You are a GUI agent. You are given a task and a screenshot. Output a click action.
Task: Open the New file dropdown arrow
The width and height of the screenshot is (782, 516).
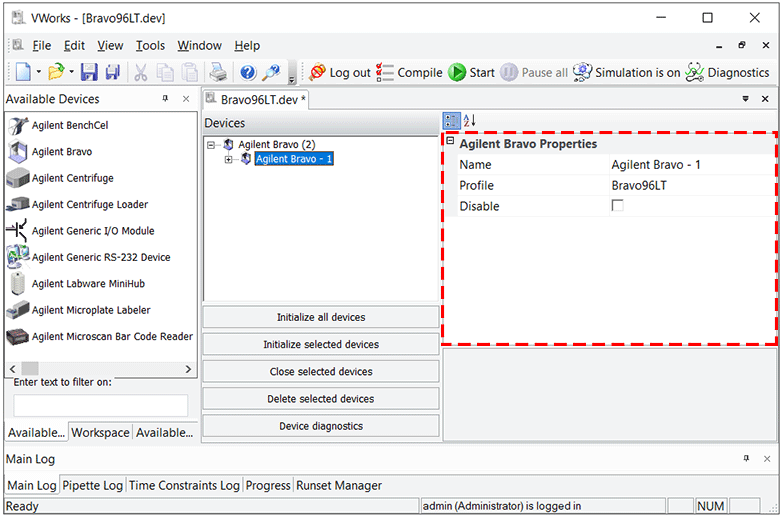coord(39,72)
